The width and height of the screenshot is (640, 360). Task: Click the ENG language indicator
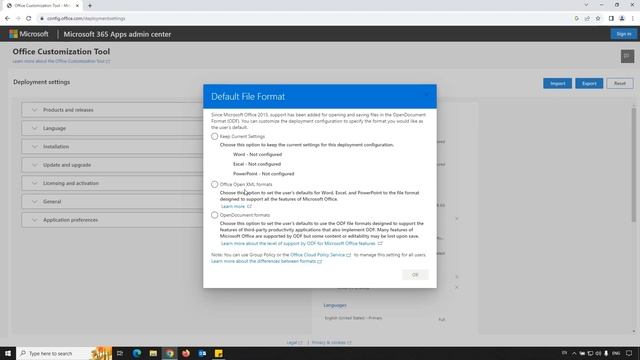pos(616,353)
